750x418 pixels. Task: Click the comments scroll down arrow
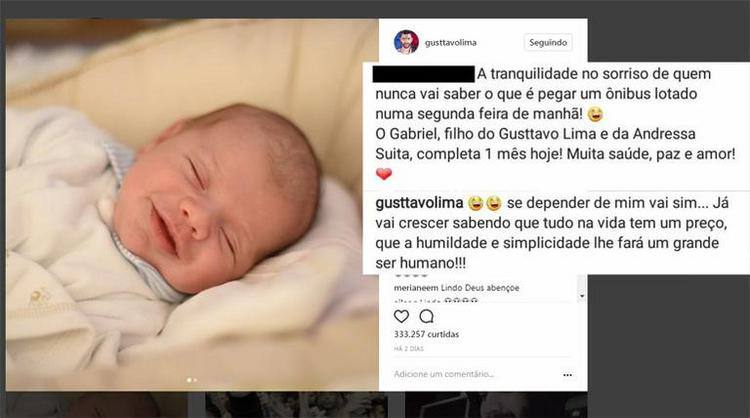point(582,297)
